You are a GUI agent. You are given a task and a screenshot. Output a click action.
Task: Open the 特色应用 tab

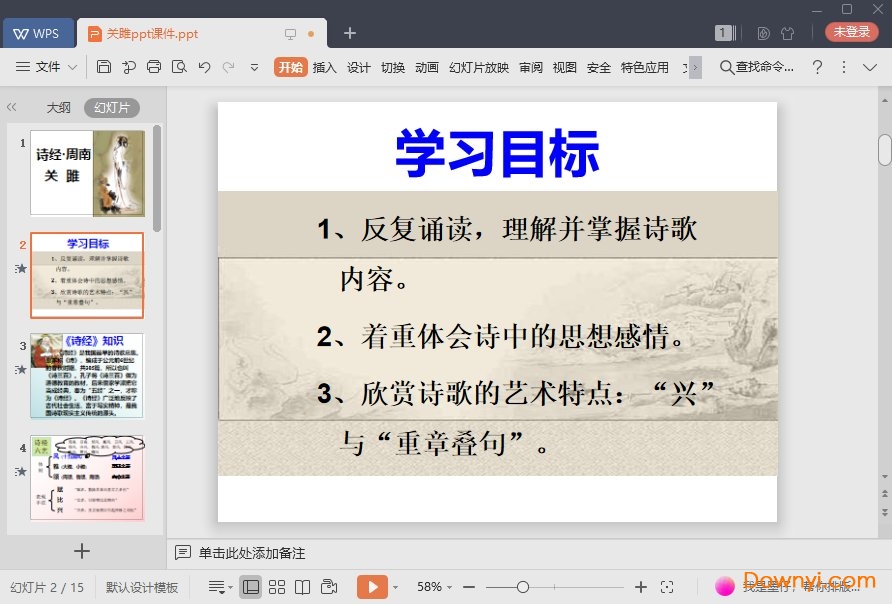(x=645, y=67)
